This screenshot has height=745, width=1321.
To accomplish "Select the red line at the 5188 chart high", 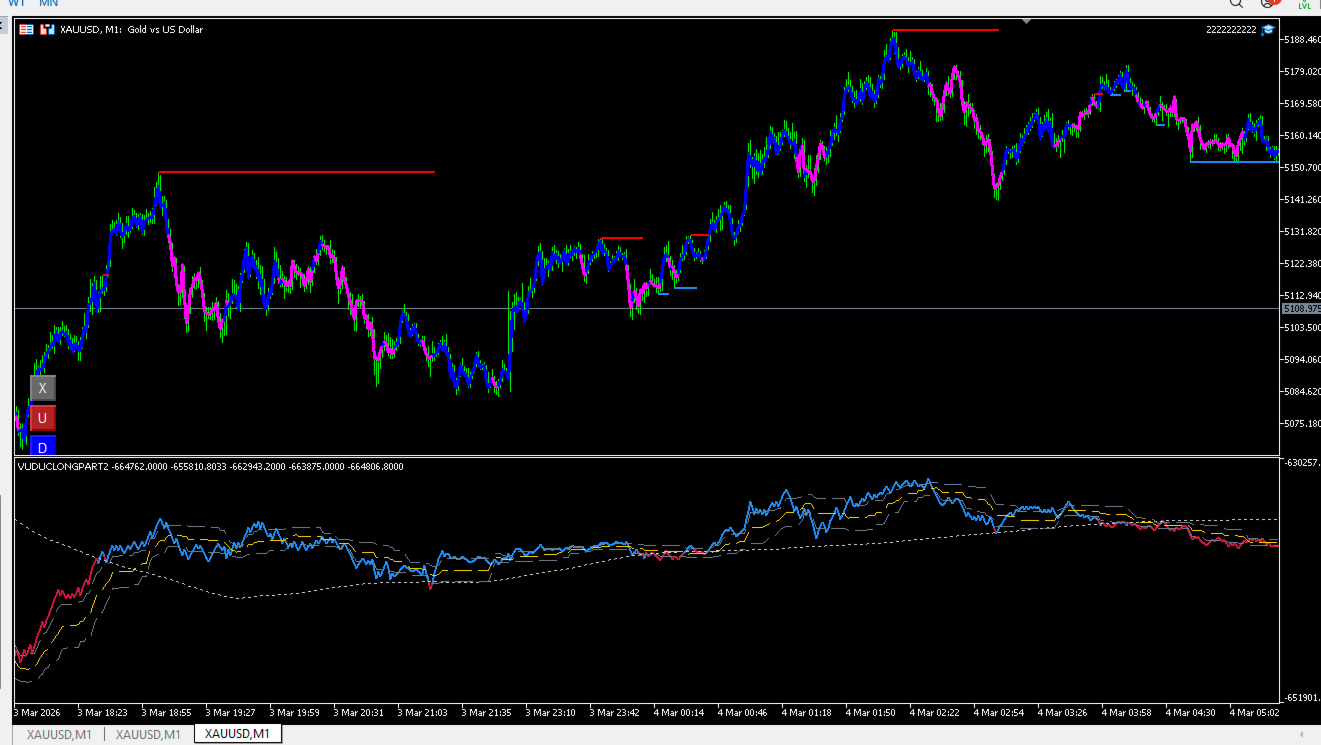I will point(946,30).
